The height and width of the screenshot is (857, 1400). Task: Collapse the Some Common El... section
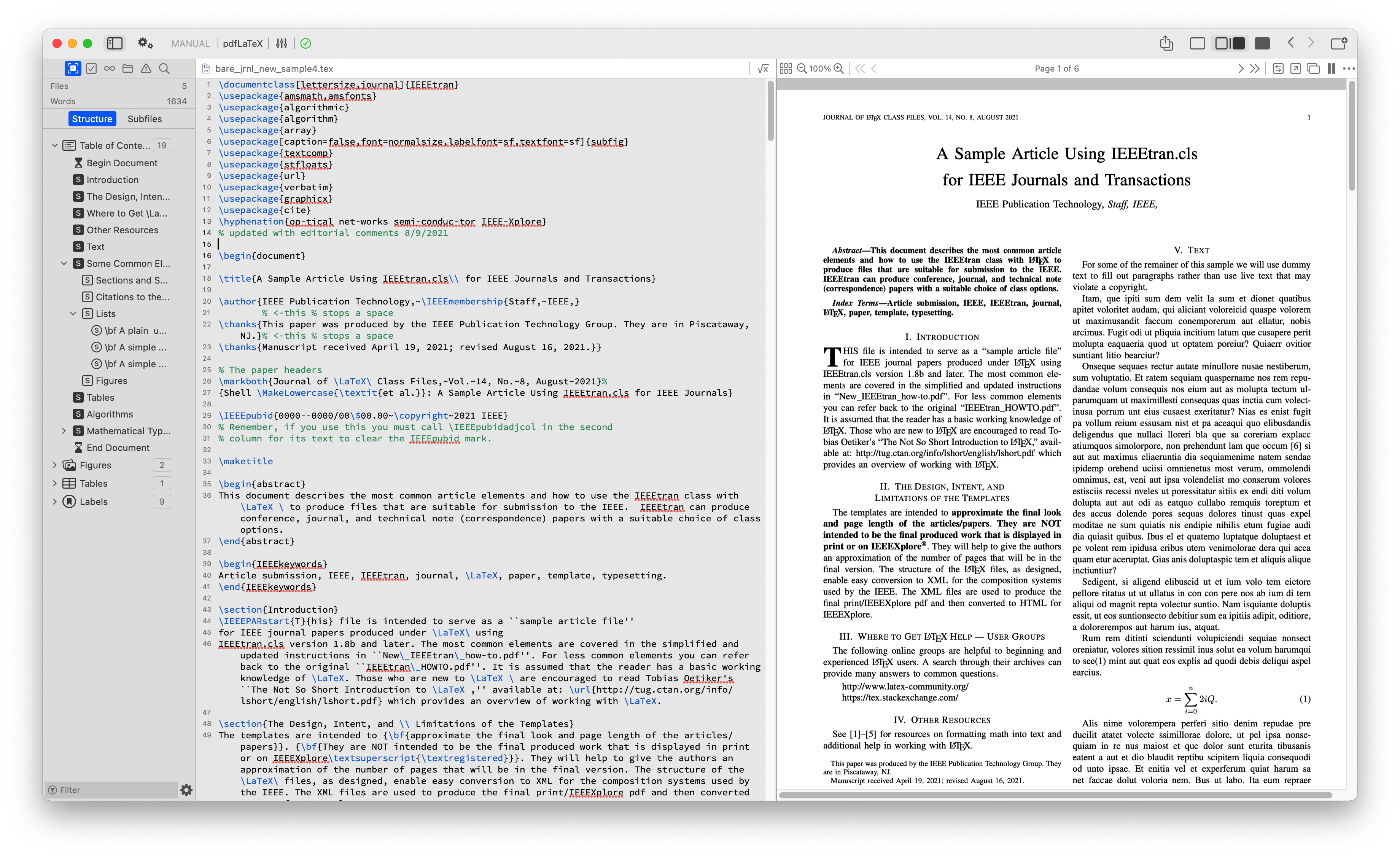point(64,264)
